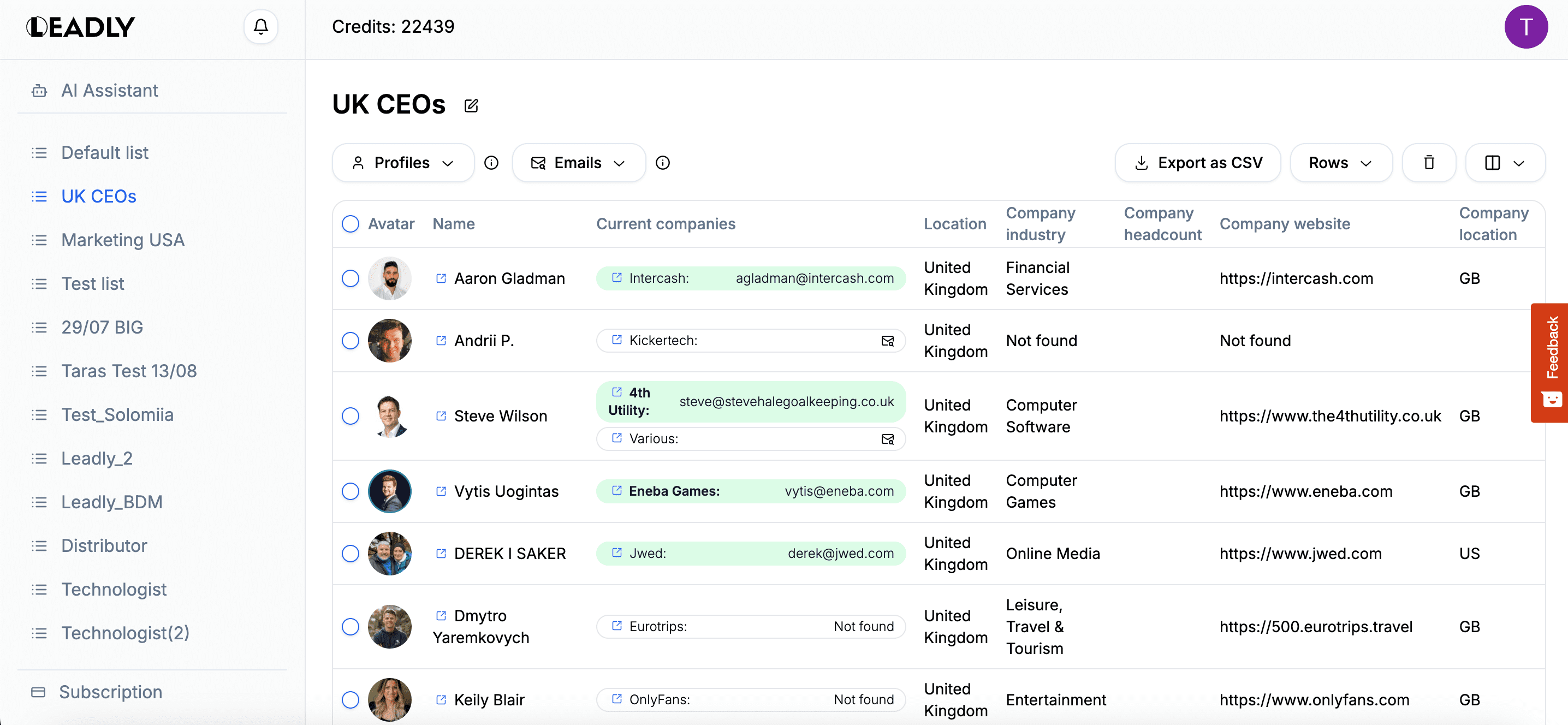Click the find email icon for Kickertech

888,341
